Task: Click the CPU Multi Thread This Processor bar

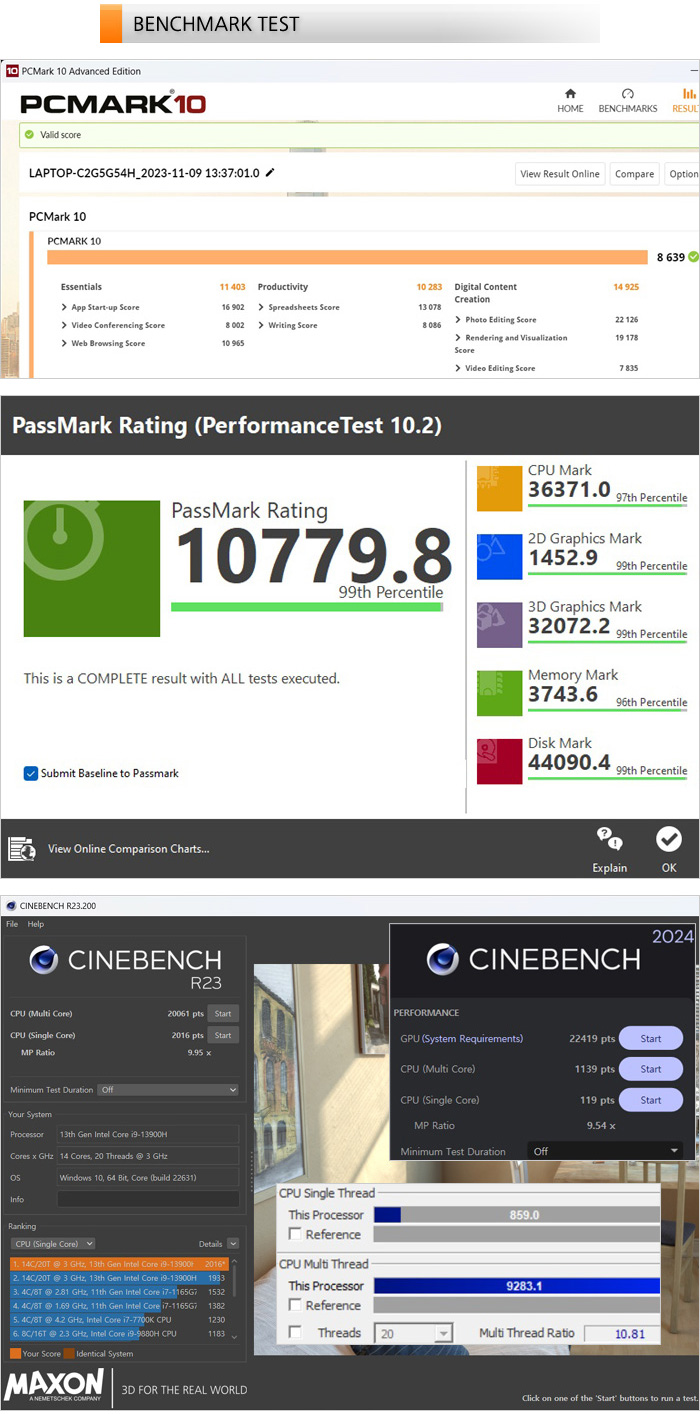Action: 517,1286
